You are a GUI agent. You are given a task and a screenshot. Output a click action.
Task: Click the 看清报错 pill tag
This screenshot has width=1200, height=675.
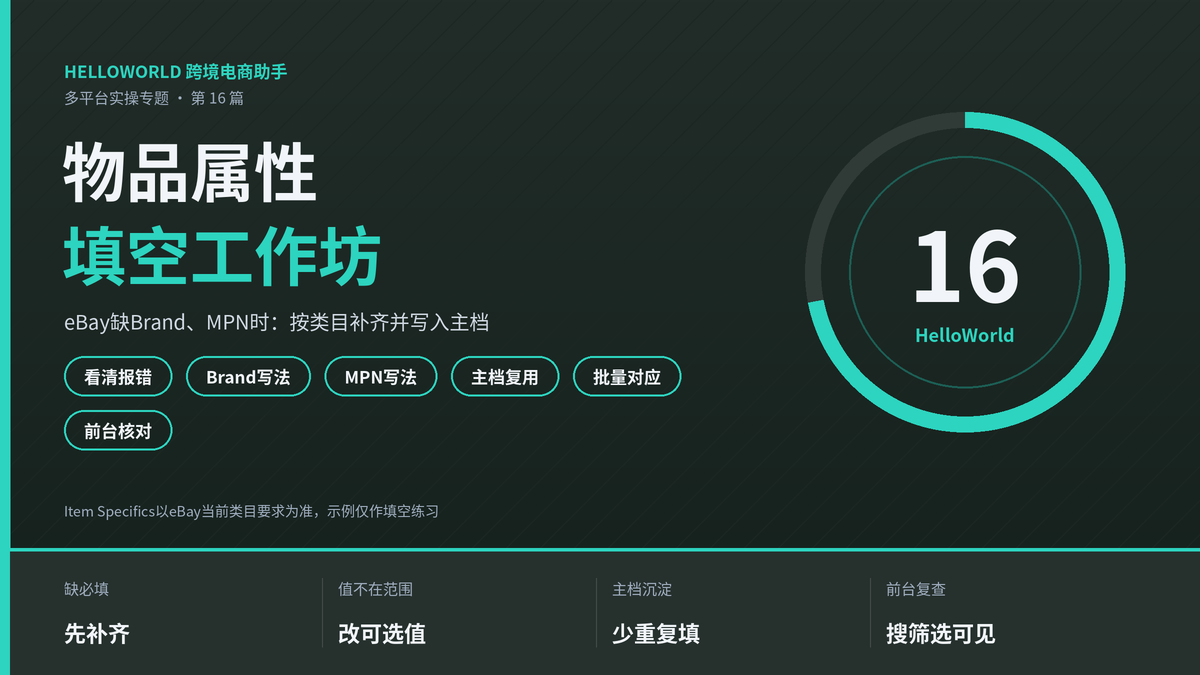[118, 377]
